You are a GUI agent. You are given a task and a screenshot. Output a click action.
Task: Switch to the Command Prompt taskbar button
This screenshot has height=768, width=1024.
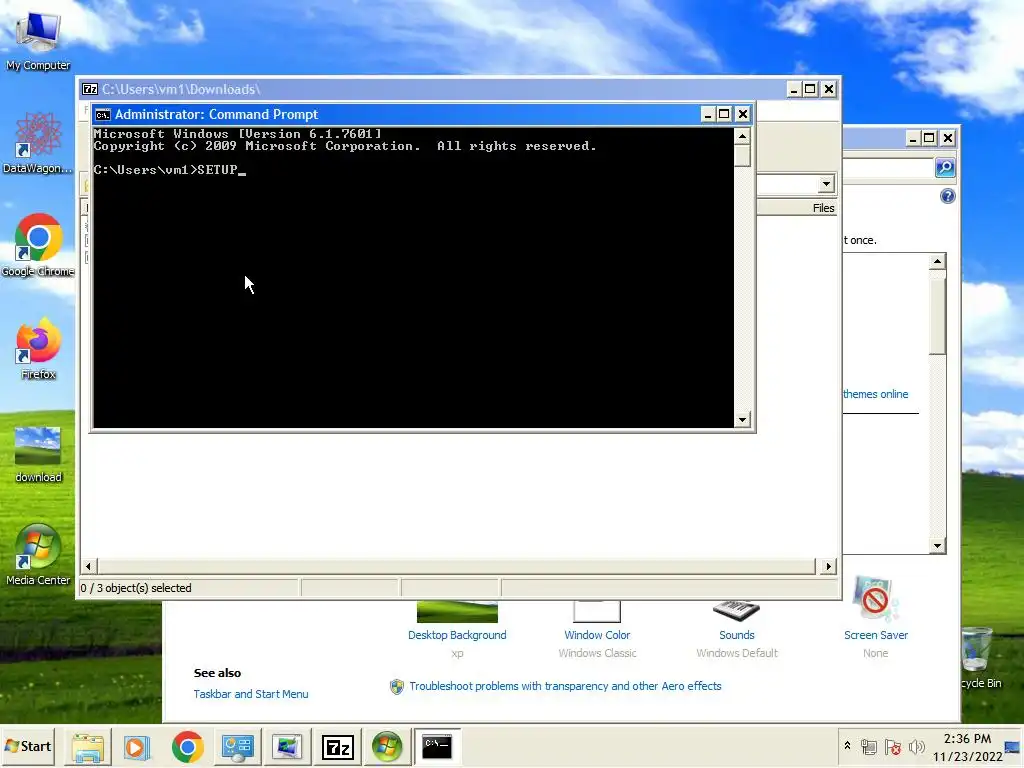(437, 746)
